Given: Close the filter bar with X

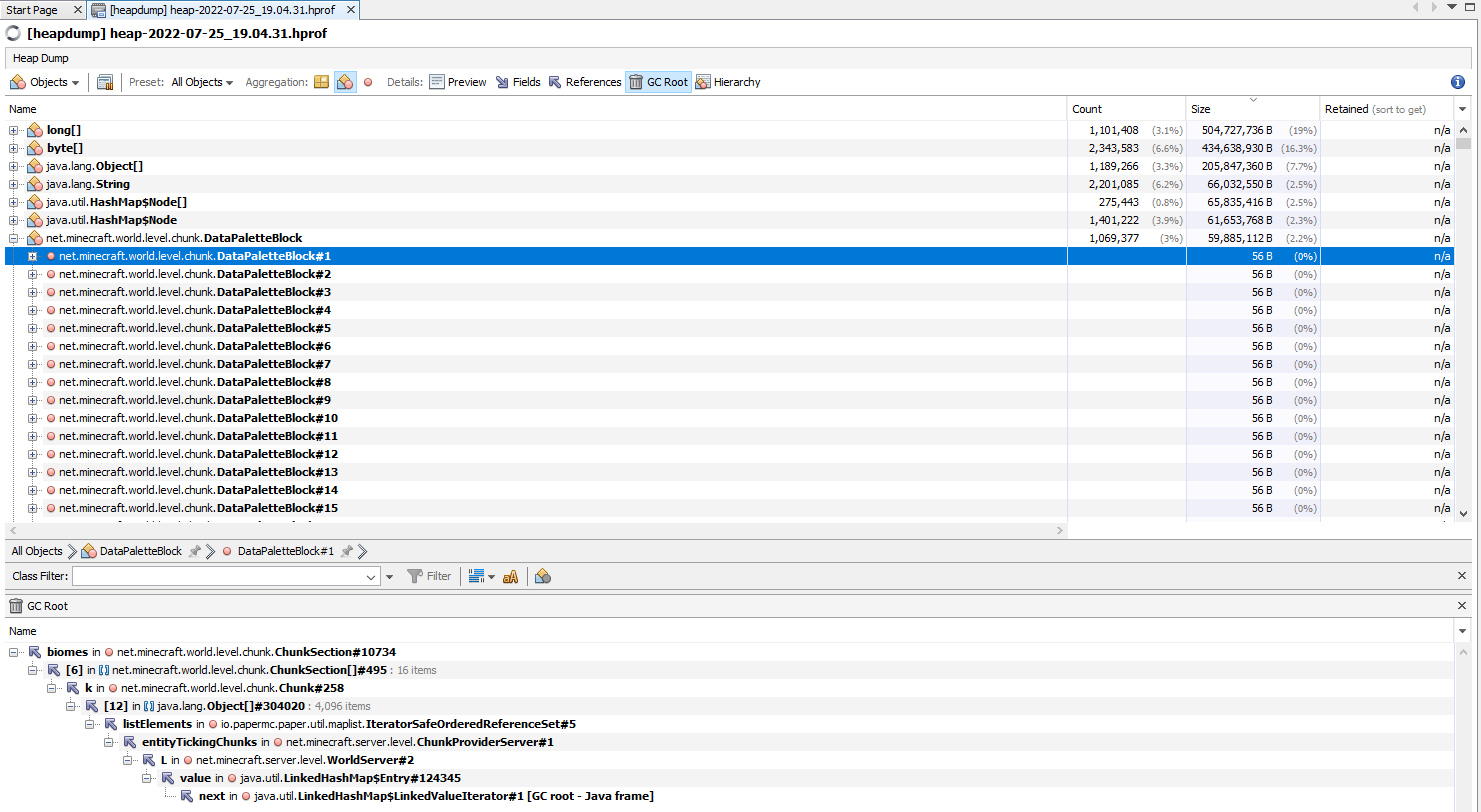Looking at the screenshot, I should (1462, 576).
